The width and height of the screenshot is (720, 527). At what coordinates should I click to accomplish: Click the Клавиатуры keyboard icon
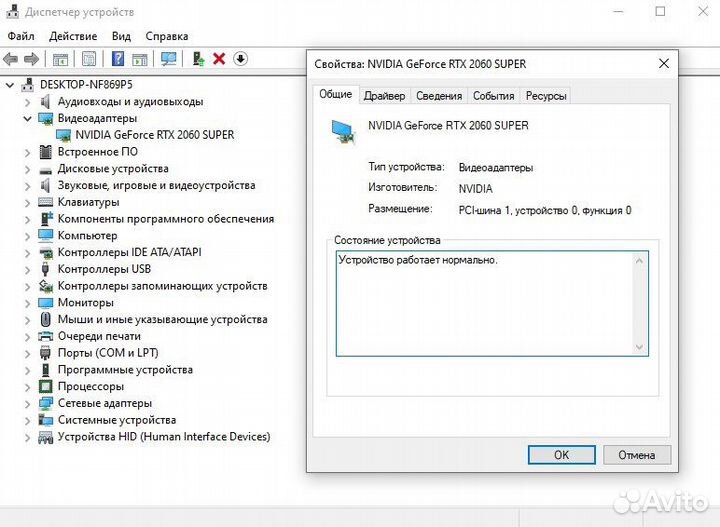(x=45, y=202)
